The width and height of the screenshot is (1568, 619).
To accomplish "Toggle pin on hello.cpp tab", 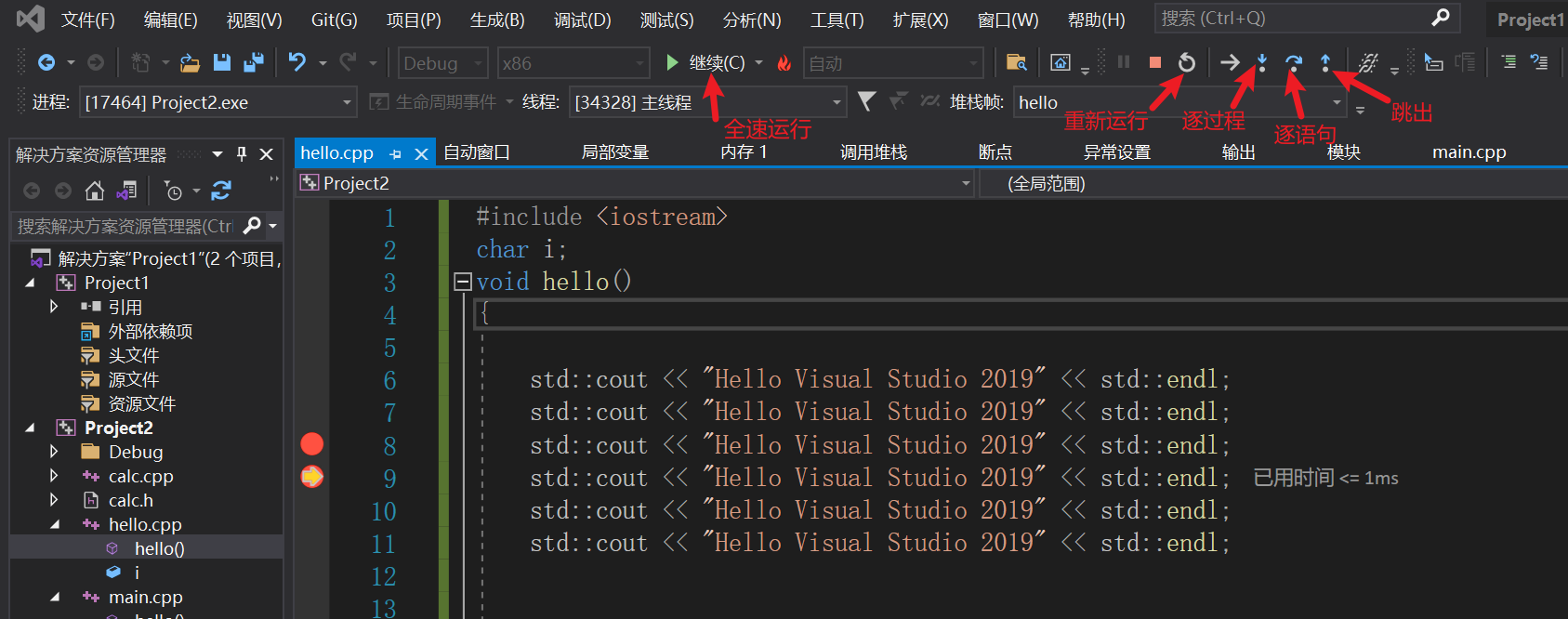I will (x=397, y=154).
